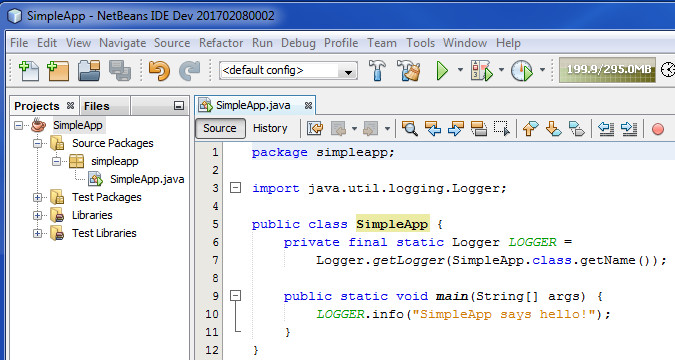Click the New File icon
The height and width of the screenshot is (360, 675).
28,71
